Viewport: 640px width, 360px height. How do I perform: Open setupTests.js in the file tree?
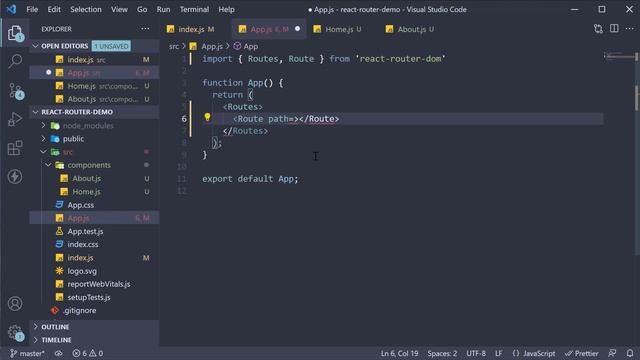coord(94,297)
